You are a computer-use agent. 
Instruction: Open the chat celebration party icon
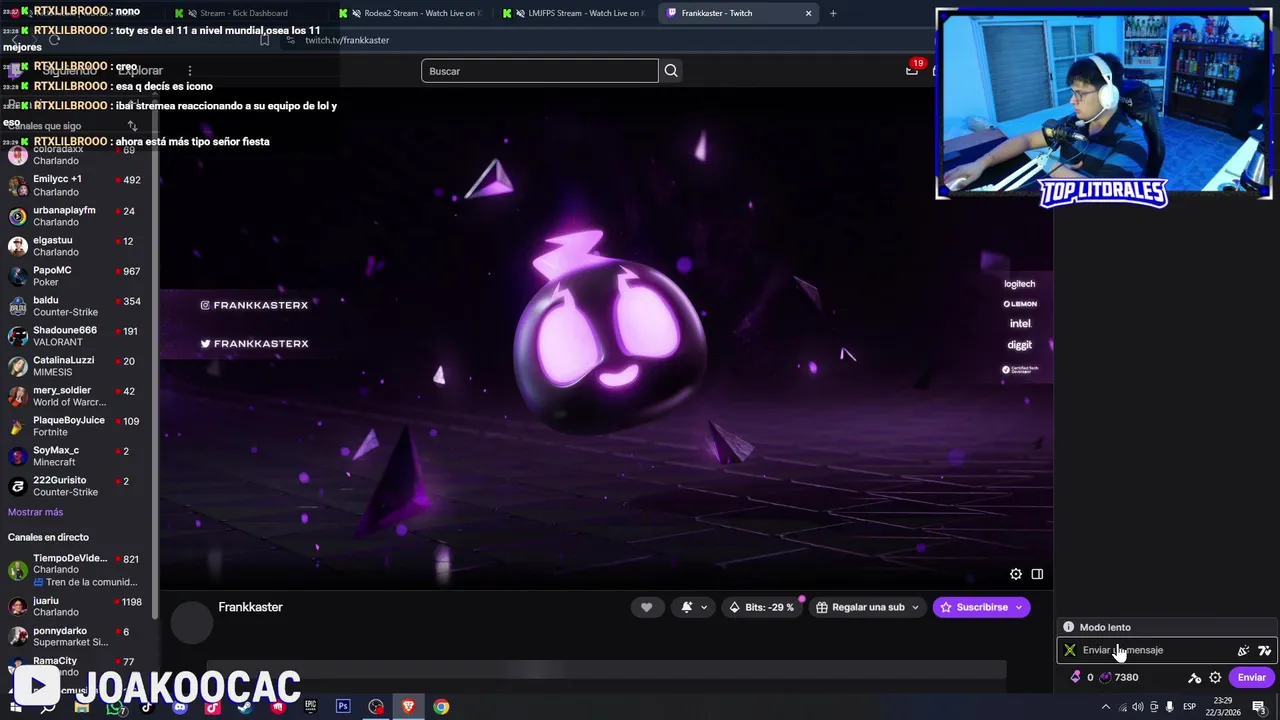click(x=1243, y=650)
